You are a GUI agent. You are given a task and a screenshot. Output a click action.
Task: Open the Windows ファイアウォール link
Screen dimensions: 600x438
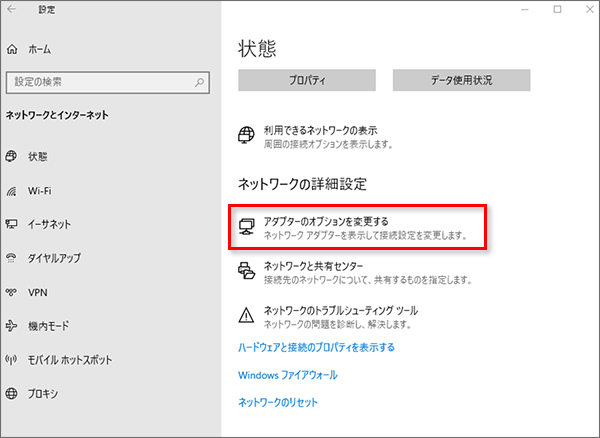(287, 375)
